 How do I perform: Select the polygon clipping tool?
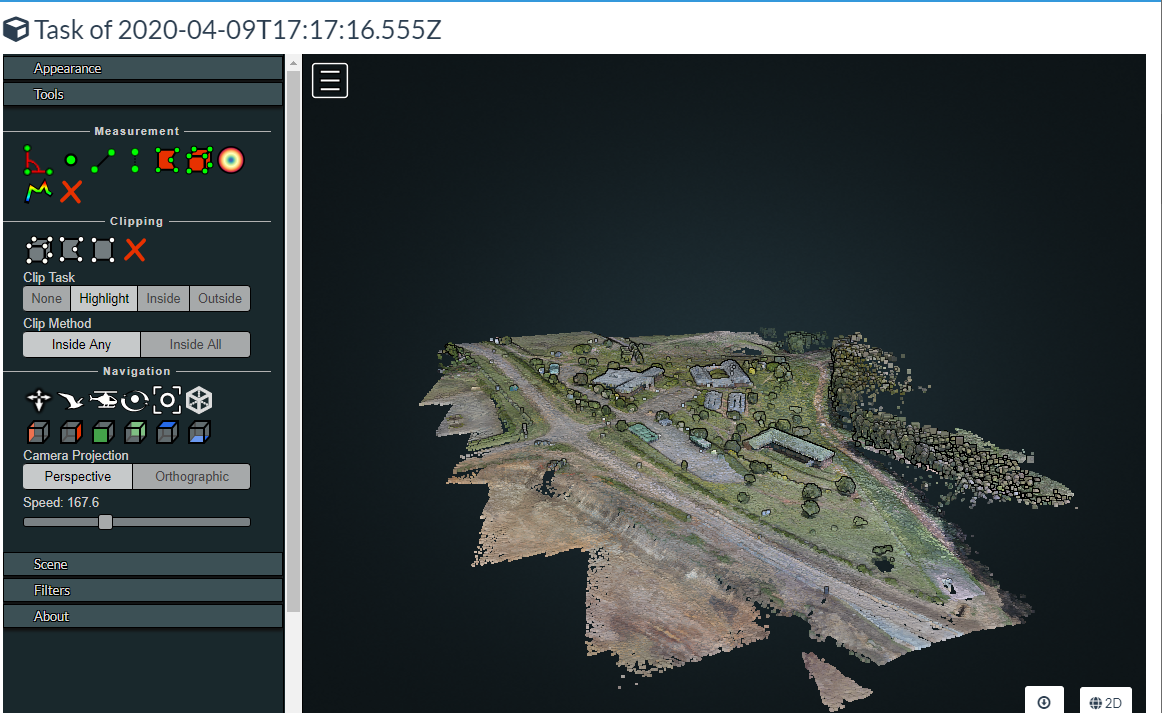71,249
